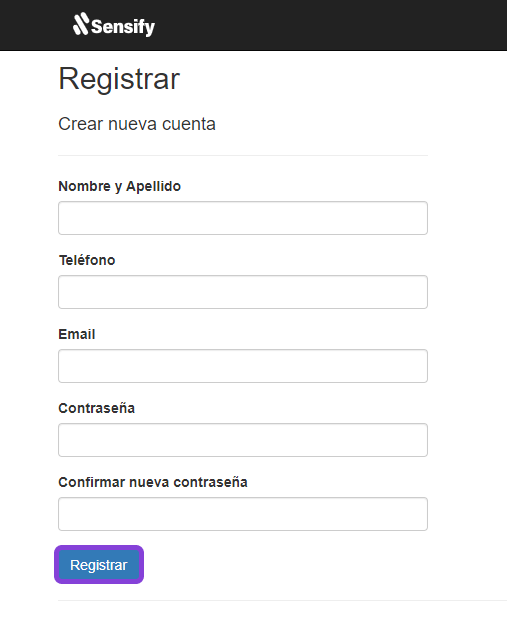Click into the Contraseña password box
This screenshot has height=629, width=507.
coord(243,440)
